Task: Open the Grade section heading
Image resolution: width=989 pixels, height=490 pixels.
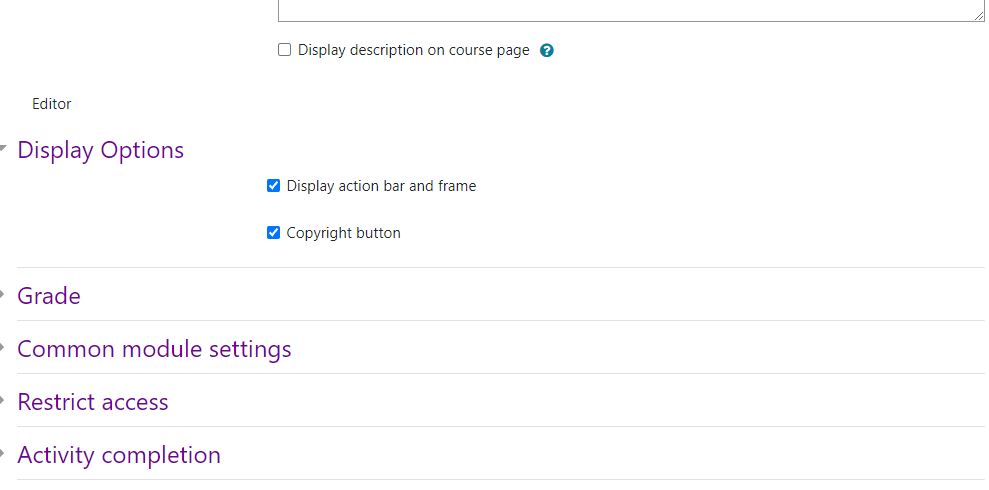Action: coord(49,296)
